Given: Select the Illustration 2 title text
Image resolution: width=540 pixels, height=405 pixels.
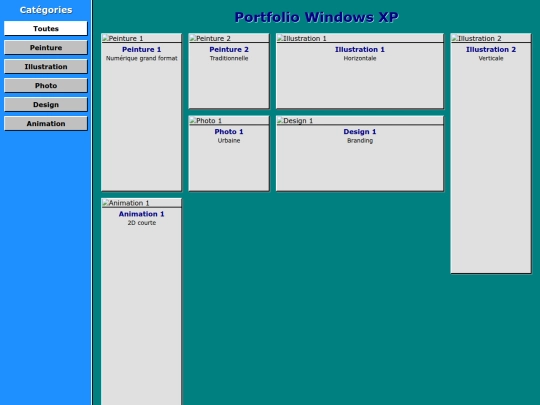Looking at the screenshot, I should tap(491, 50).
